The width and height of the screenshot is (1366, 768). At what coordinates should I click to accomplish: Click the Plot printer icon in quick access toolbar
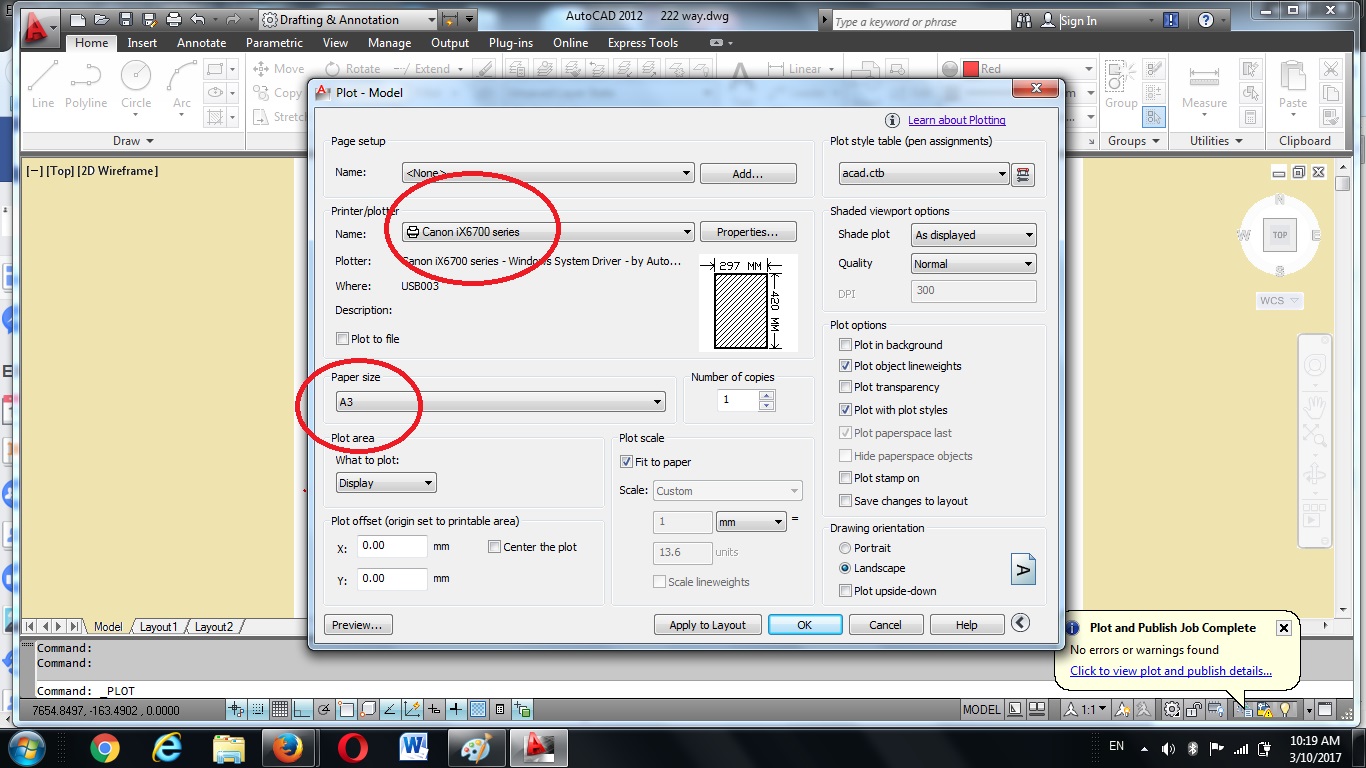(174, 19)
